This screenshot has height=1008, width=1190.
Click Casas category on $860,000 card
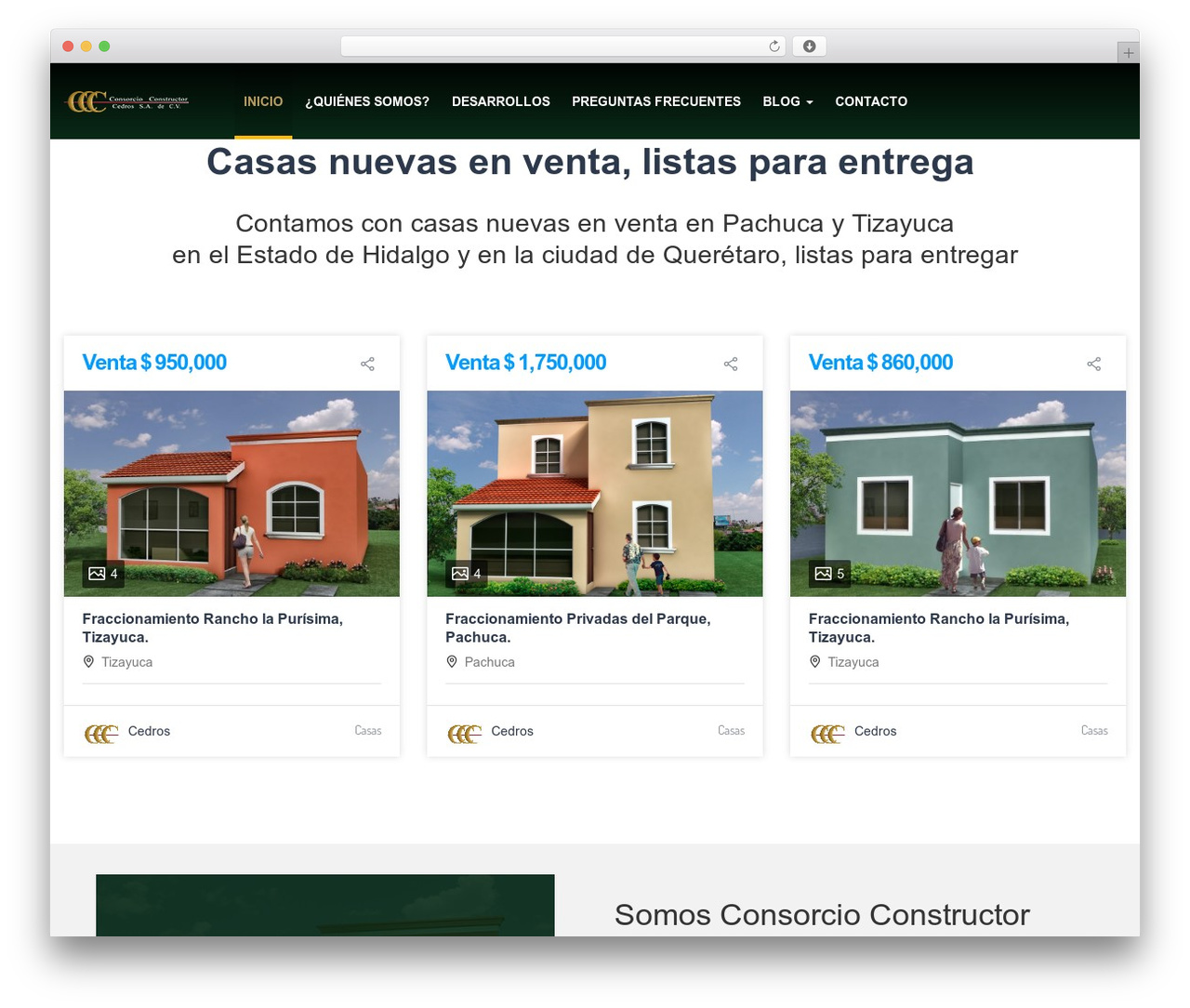tap(1094, 731)
